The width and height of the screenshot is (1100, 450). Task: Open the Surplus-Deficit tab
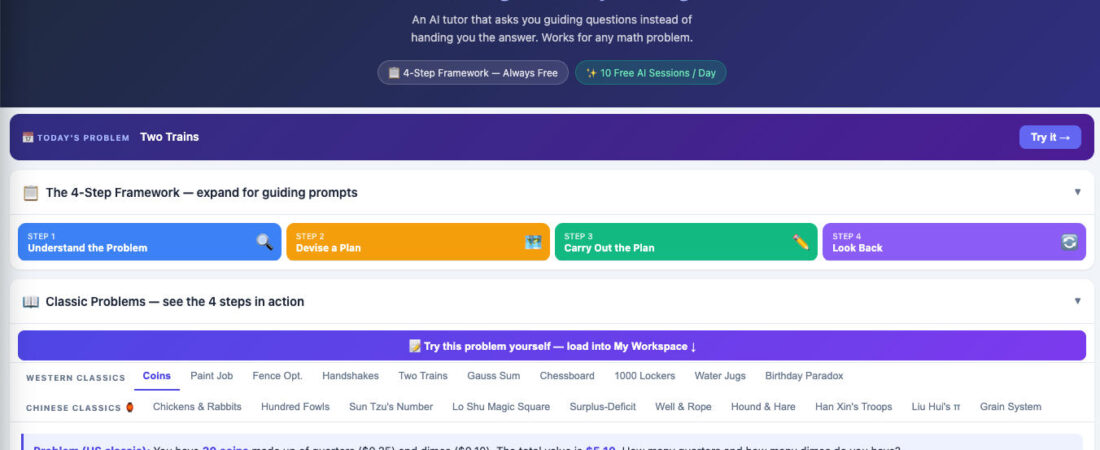[x=603, y=406]
